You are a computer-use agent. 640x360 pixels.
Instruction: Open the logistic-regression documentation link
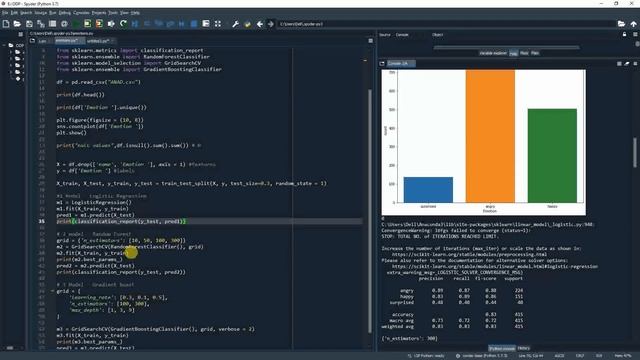(495, 266)
